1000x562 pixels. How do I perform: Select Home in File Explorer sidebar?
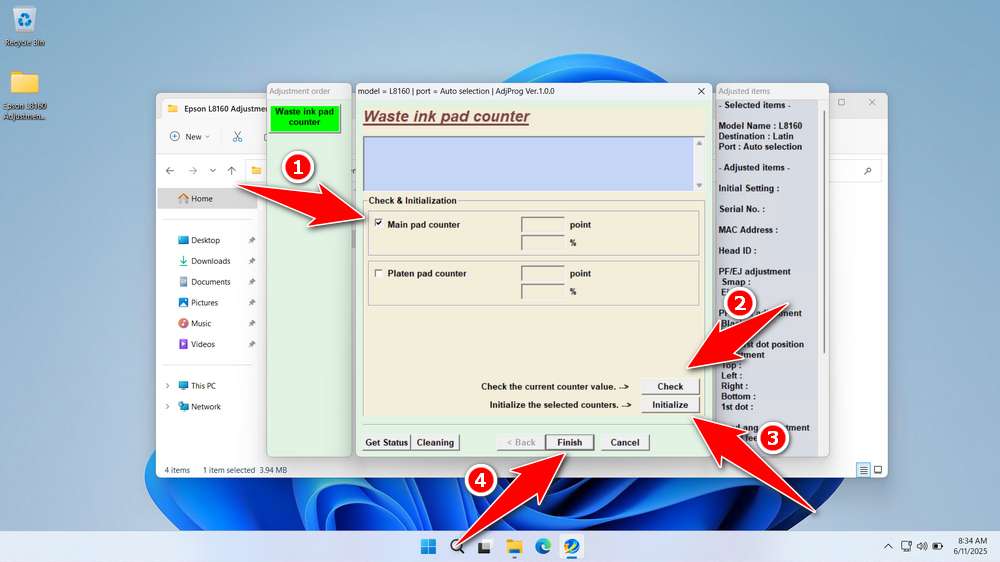click(207, 198)
